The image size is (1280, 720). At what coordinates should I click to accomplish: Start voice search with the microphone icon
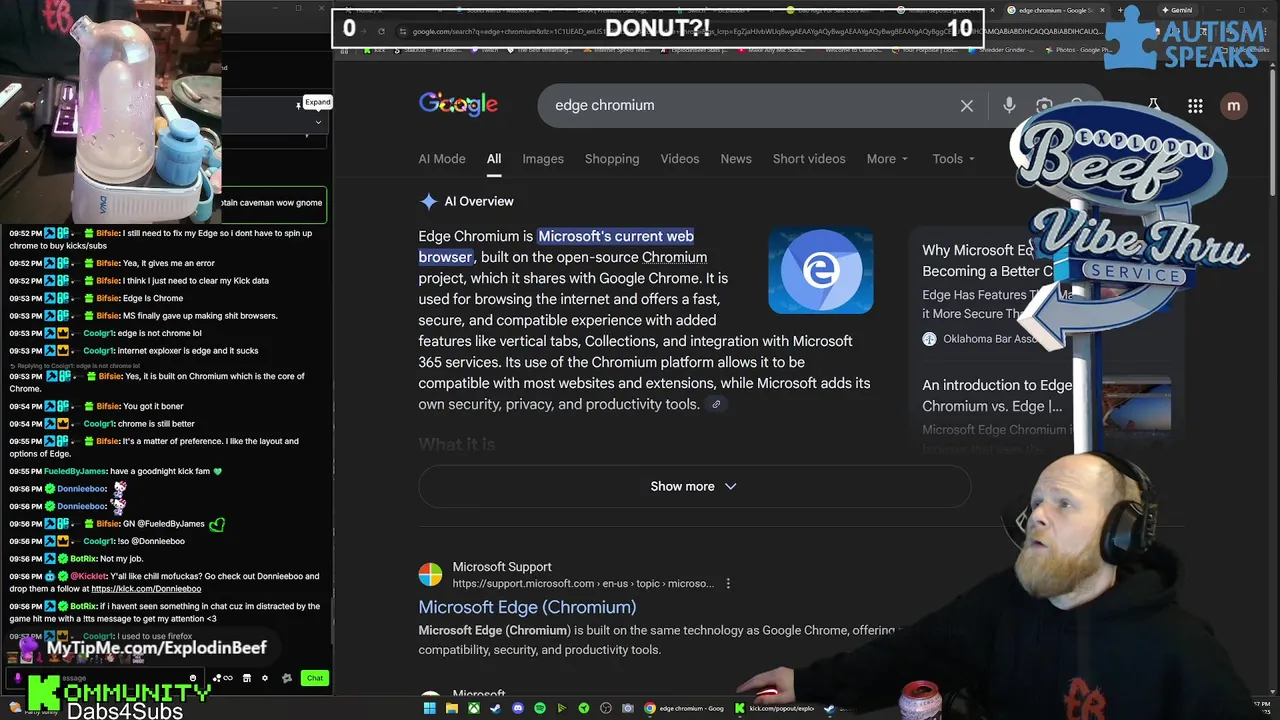click(1009, 105)
